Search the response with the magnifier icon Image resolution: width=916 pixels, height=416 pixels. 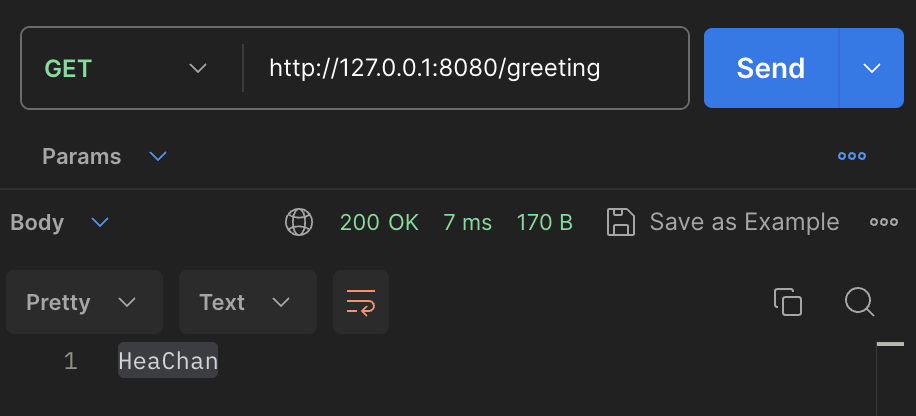[x=859, y=302]
